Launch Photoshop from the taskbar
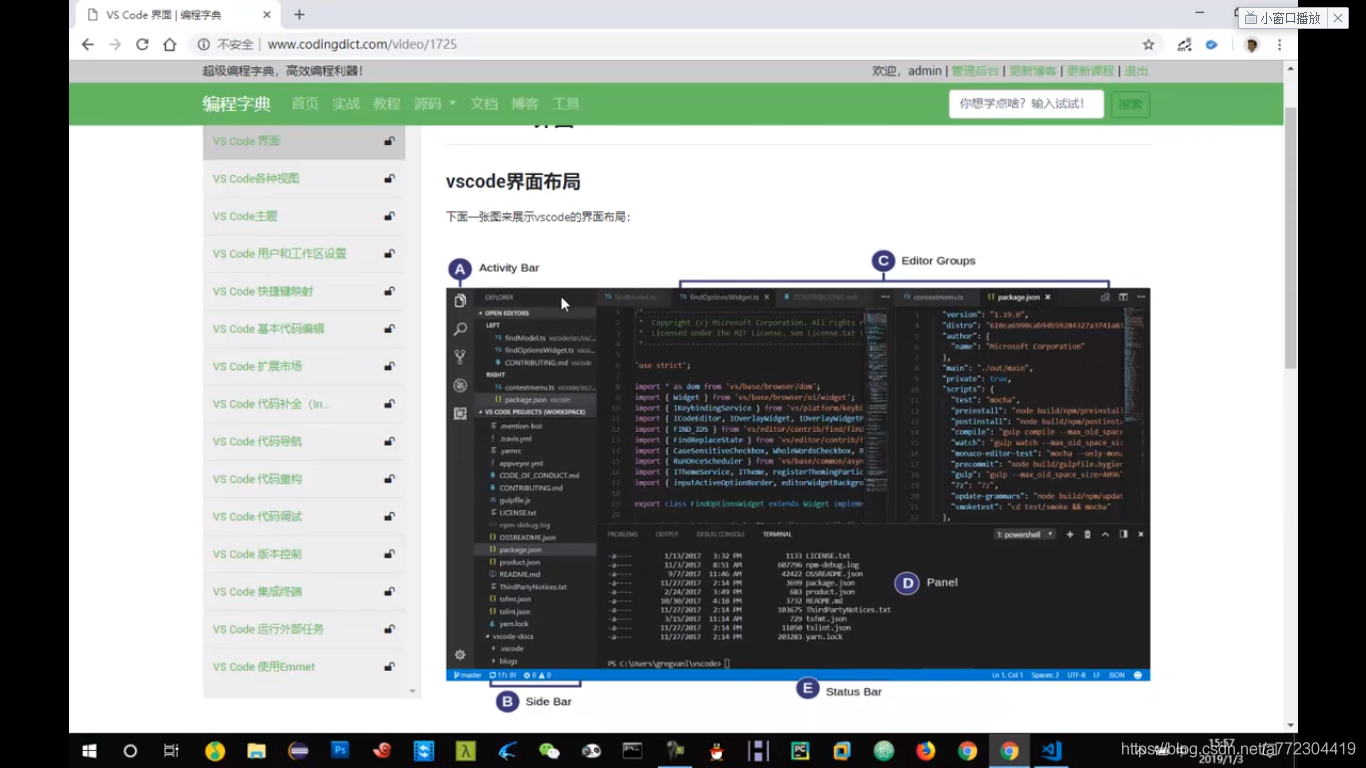This screenshot has width=1366, height=768. [340, 750]
